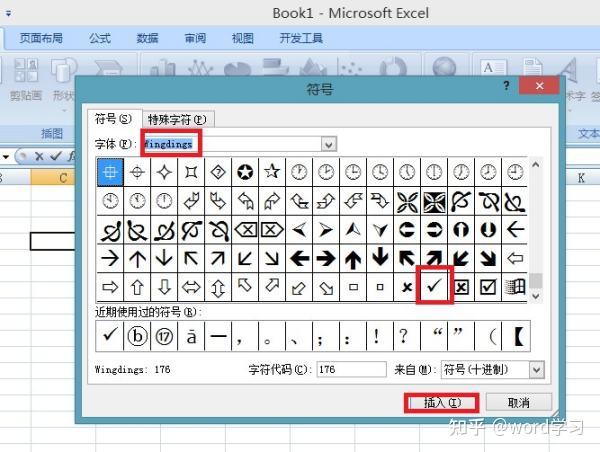Image resolution: width=600 pixels, height=452 pixels.
Task: Select the black circled star symbol
Action: pyautogui.click(x=245, y=172)
